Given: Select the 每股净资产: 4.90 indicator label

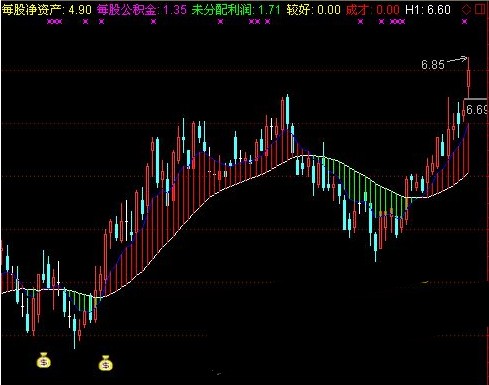Looking at the screenshot, I should click(46, 9).
